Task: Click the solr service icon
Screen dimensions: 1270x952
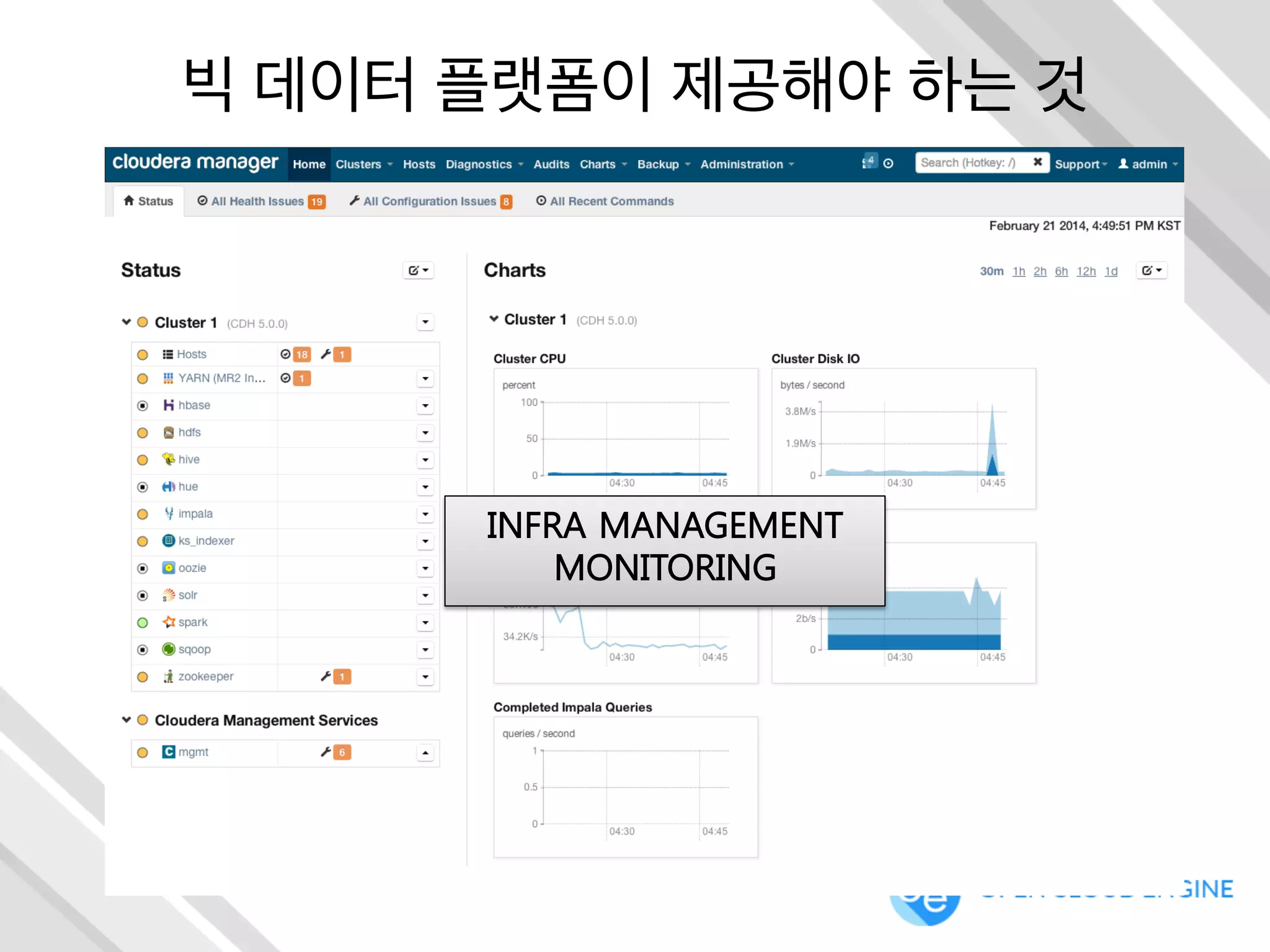Action: coord(169,596)
